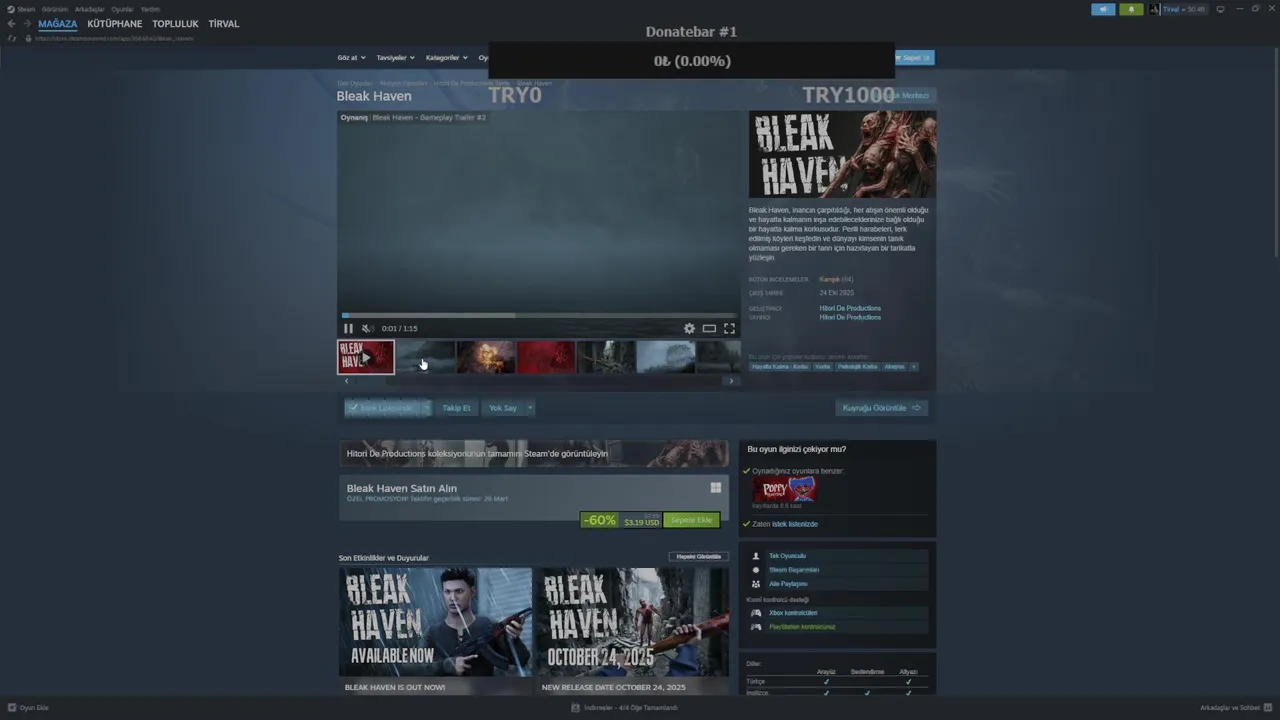
Task: Click Hepsini Görüntüle for announcements
Action: [x=698, y=556]
